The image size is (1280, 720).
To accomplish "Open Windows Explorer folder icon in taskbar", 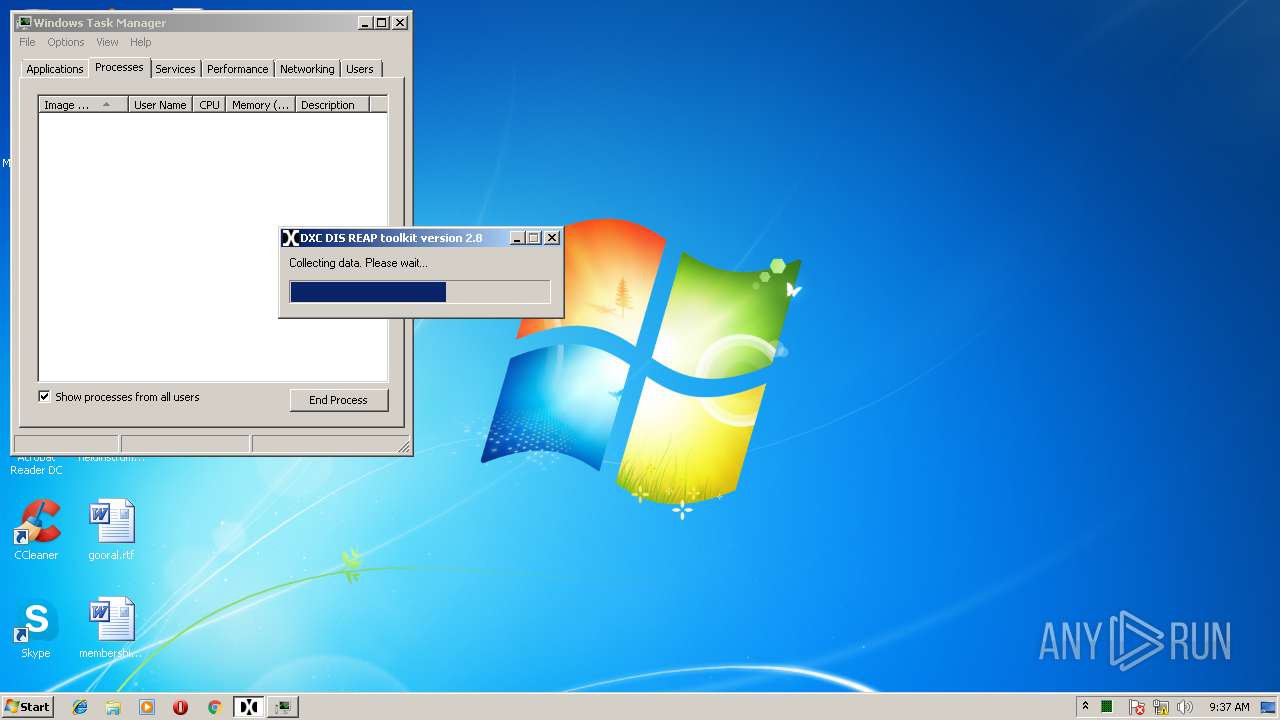I will (113, 707).
